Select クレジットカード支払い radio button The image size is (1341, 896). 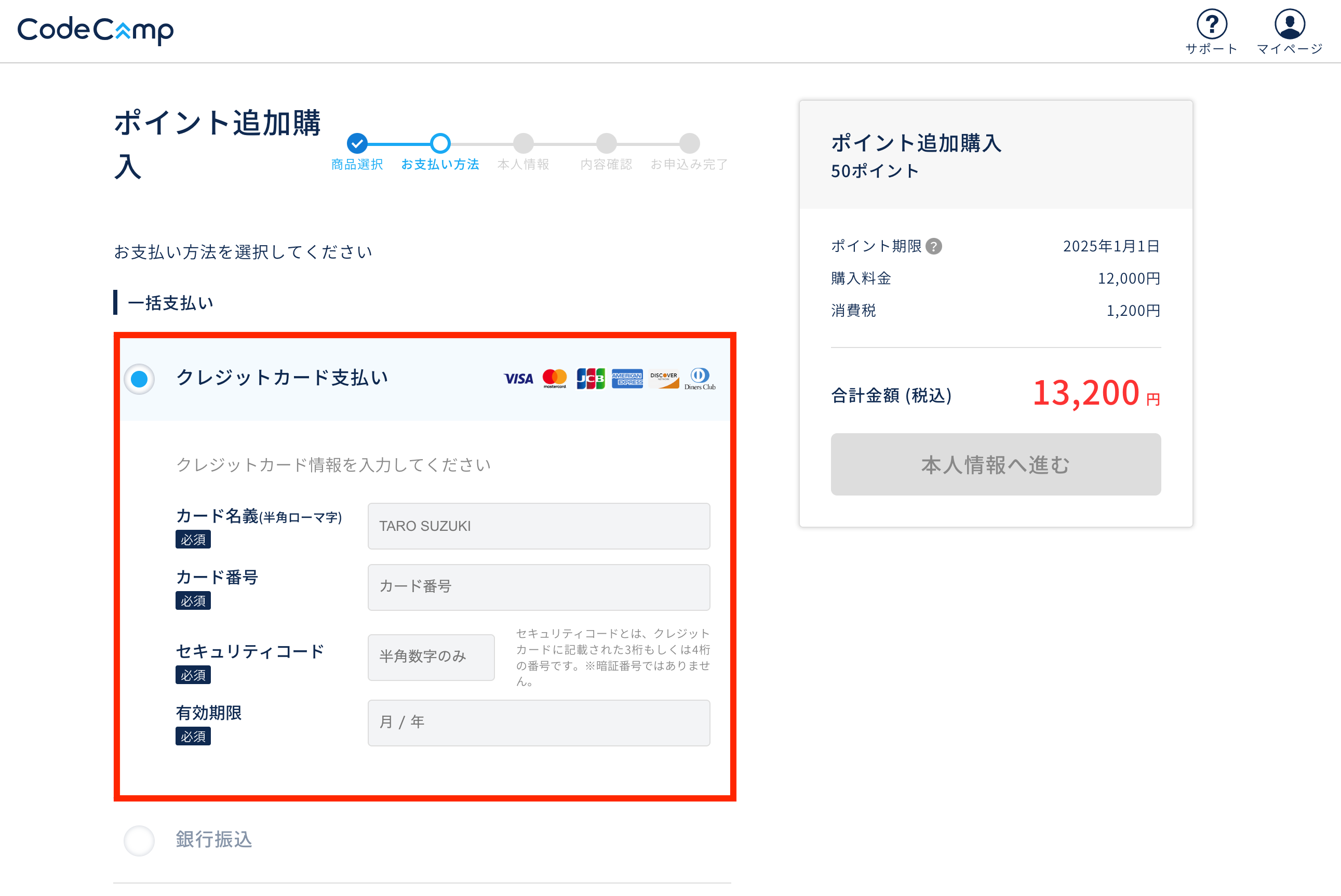[x=139, y=379]
